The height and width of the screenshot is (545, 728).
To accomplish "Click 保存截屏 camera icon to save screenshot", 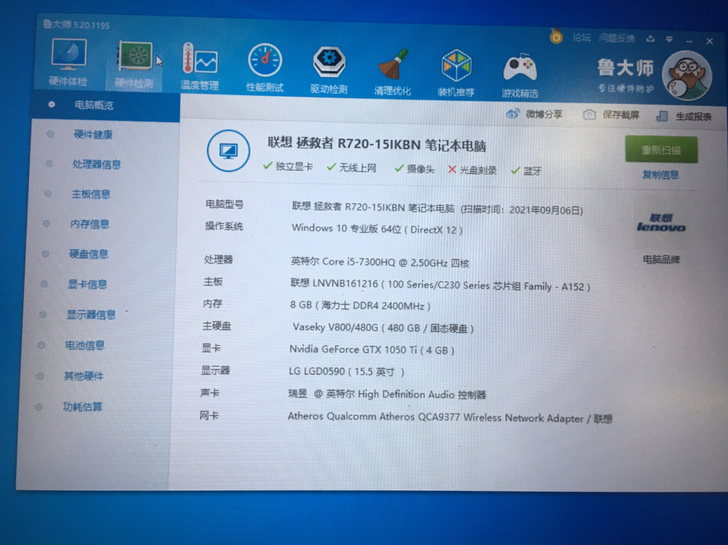I will click(x=611, y=115).
